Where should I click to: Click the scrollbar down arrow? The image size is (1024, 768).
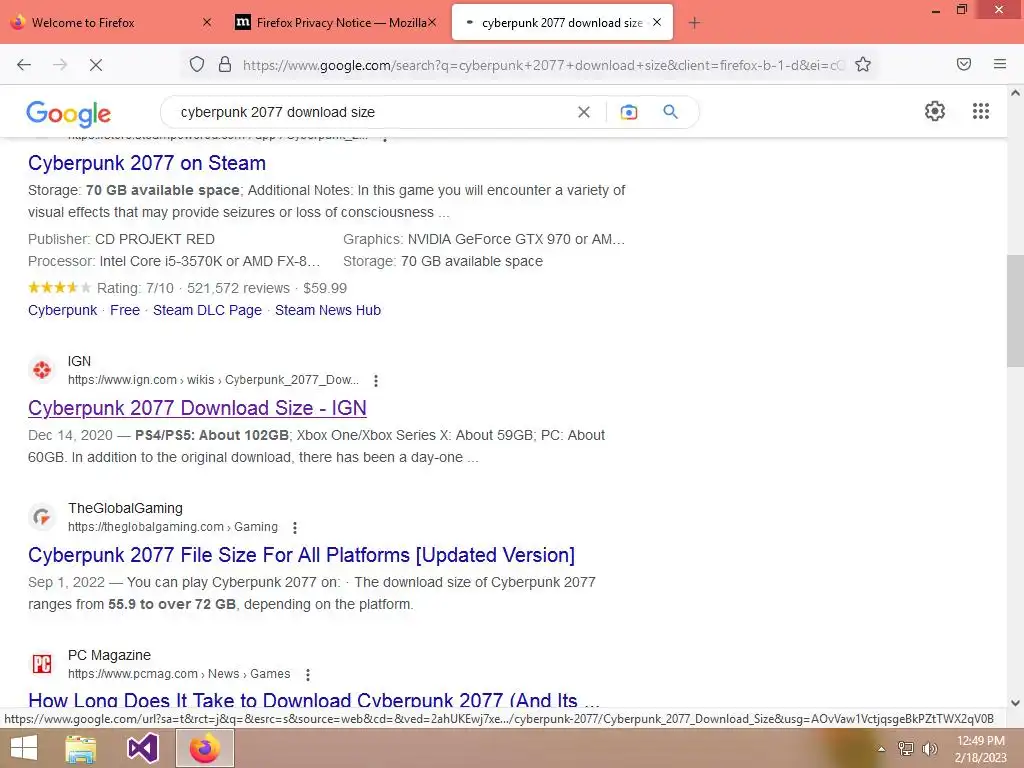[1015, 703]
